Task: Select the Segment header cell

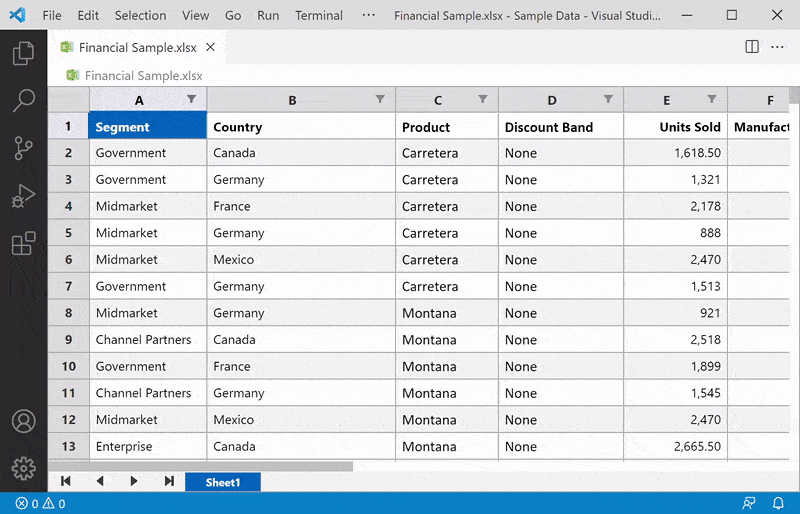Action: pyautogui.click(x=147, y=126)
